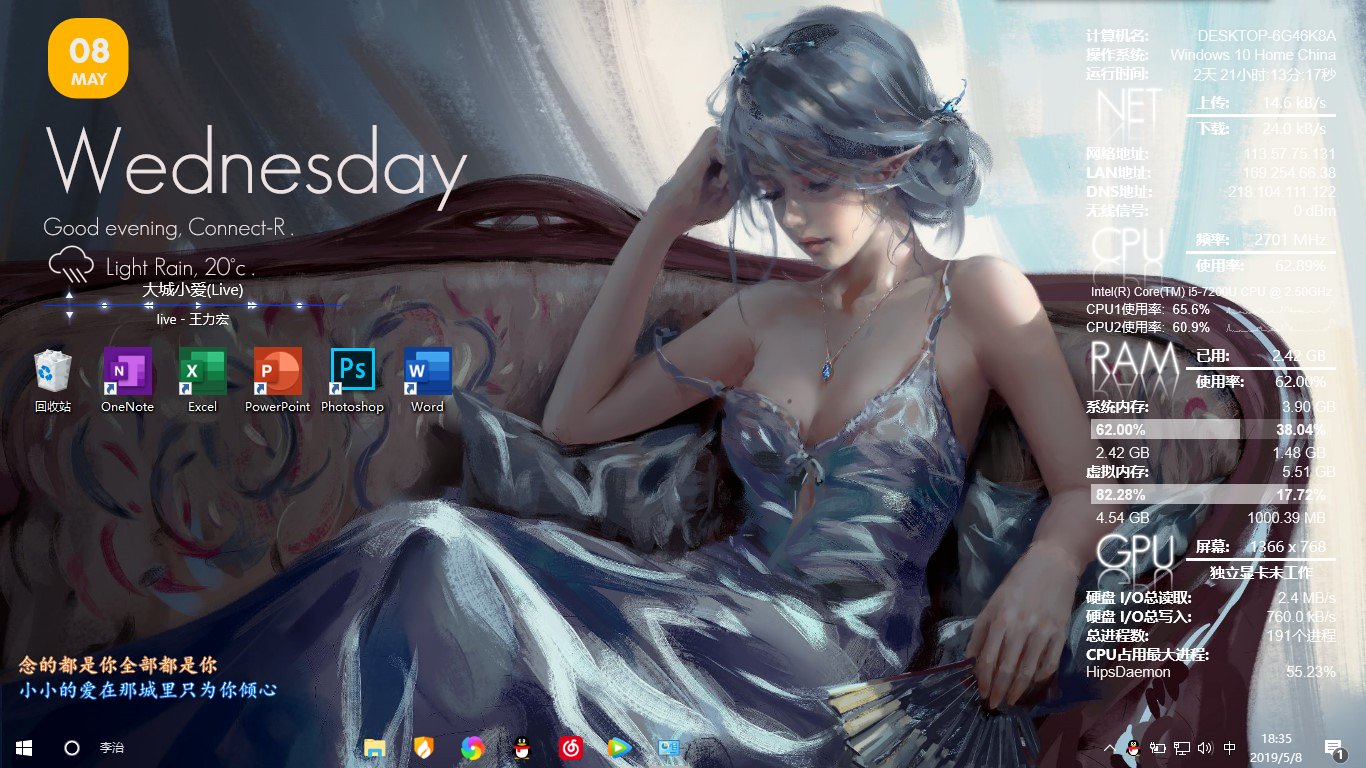
Task: Click the 3.90 GB system memory total
Action: tap(1309, 407)
